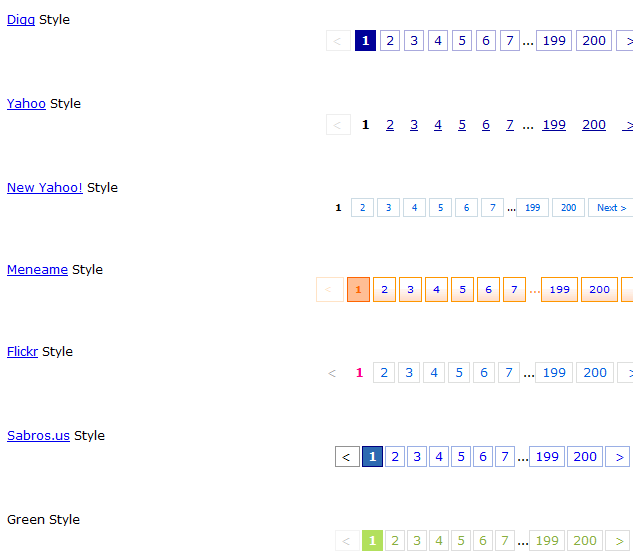
Task: Select page 7 in Green style row
Action: [505, 541]
